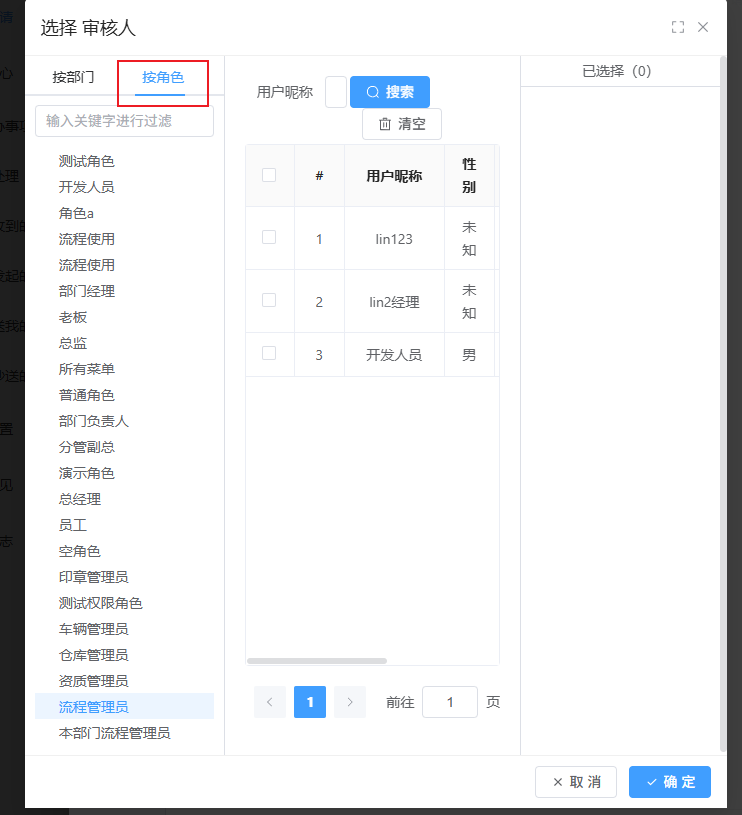Click the 用户昵称 search field
The width and height of the screenshot is (742, 815).
point(336,92)
